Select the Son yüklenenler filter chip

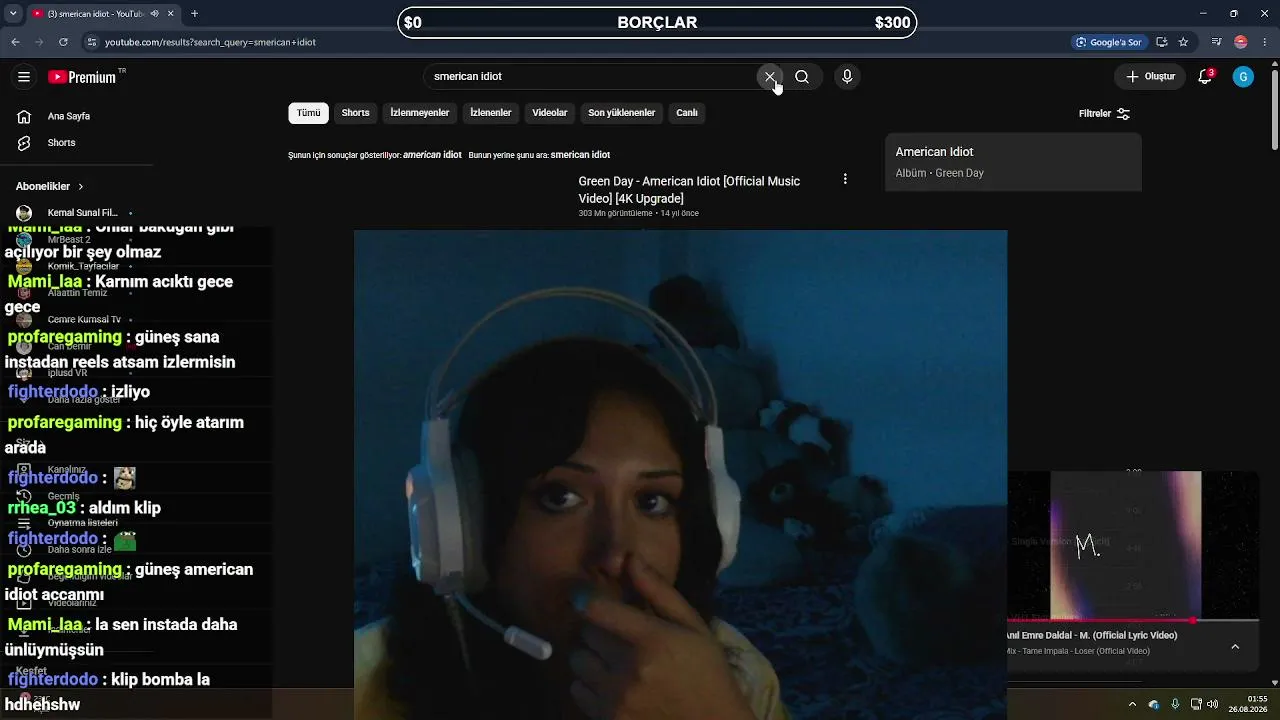(x=621, y=113)
